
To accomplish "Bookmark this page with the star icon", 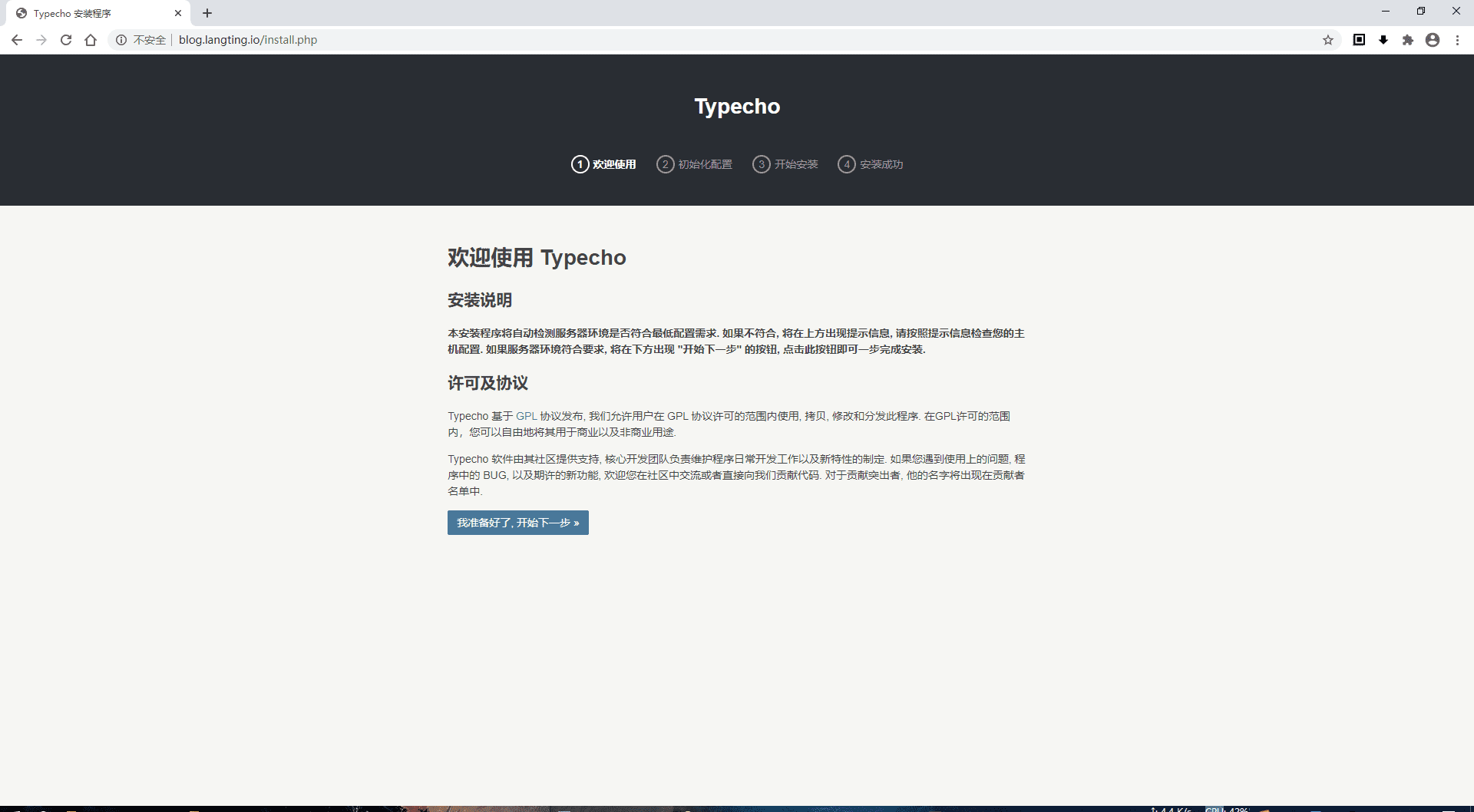I will [1328, 40].
